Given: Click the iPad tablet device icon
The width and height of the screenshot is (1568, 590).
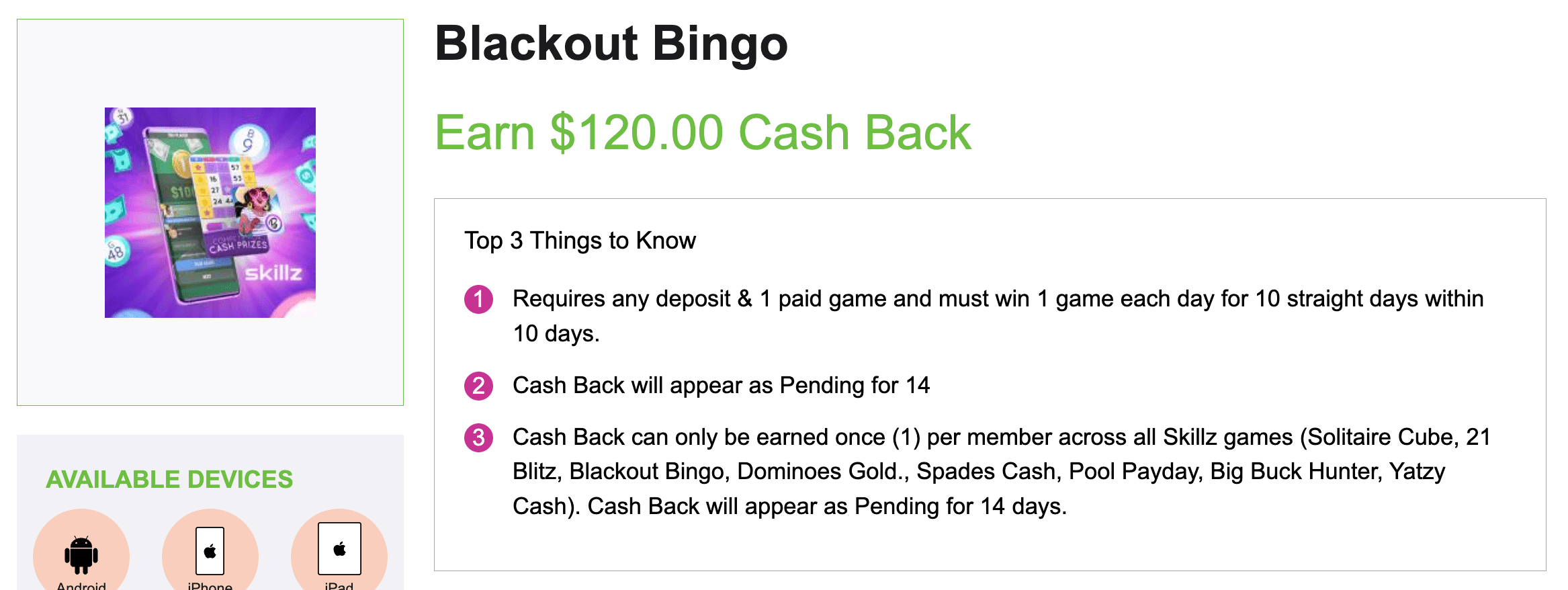Looking at the screenshot, I should (x=339, y=548).
